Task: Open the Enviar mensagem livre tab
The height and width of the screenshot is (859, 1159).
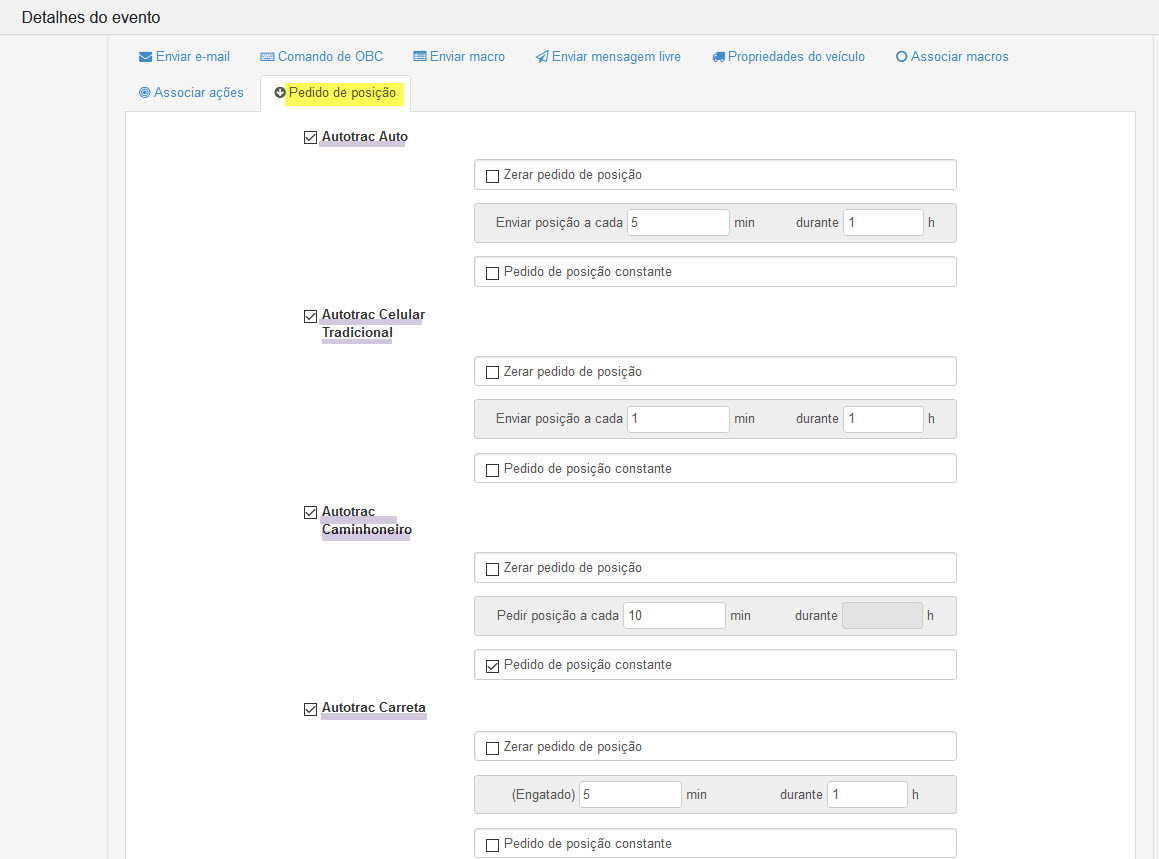Action: click(608, 57)
